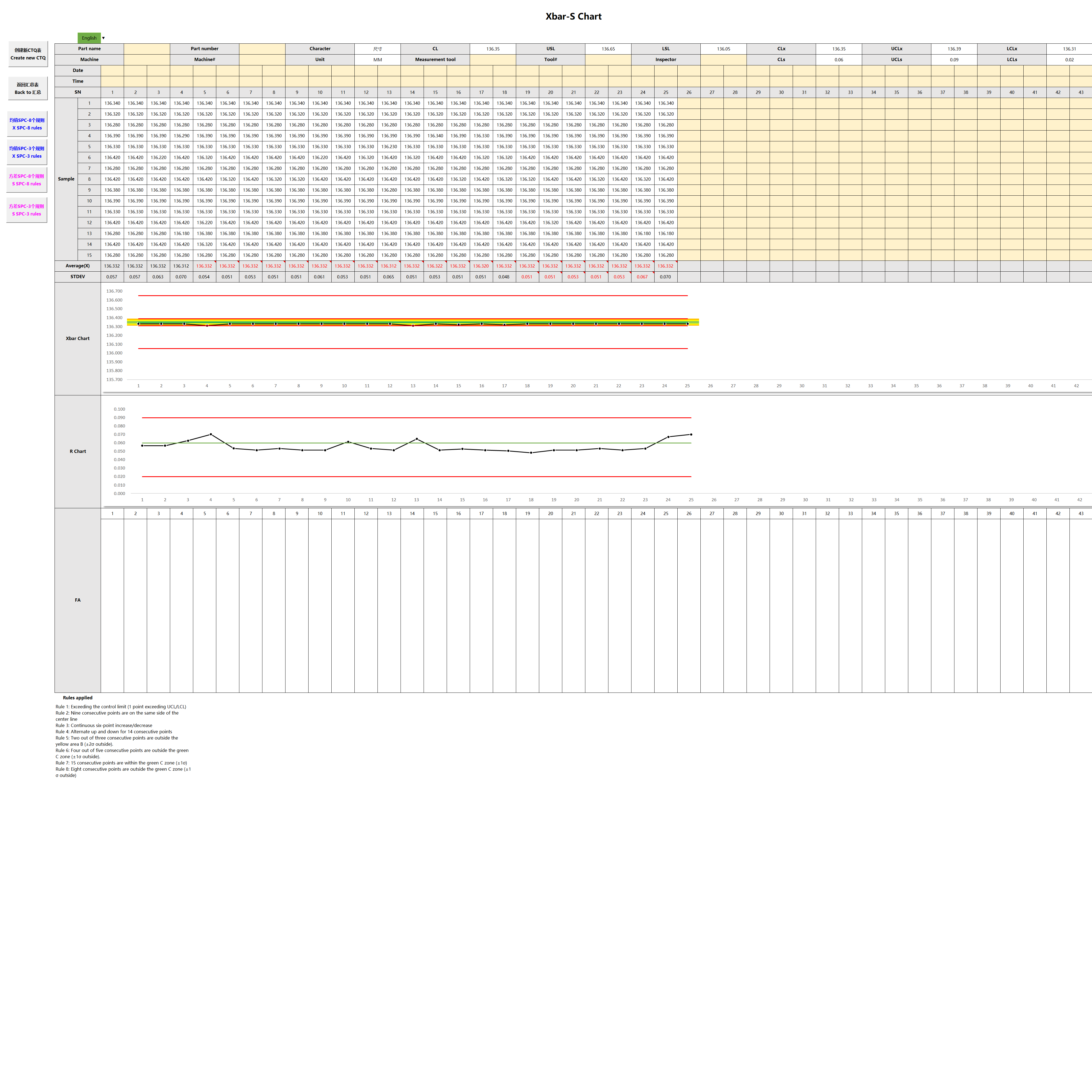Select the LCLs value 0.02 cell

[1069, 59]
